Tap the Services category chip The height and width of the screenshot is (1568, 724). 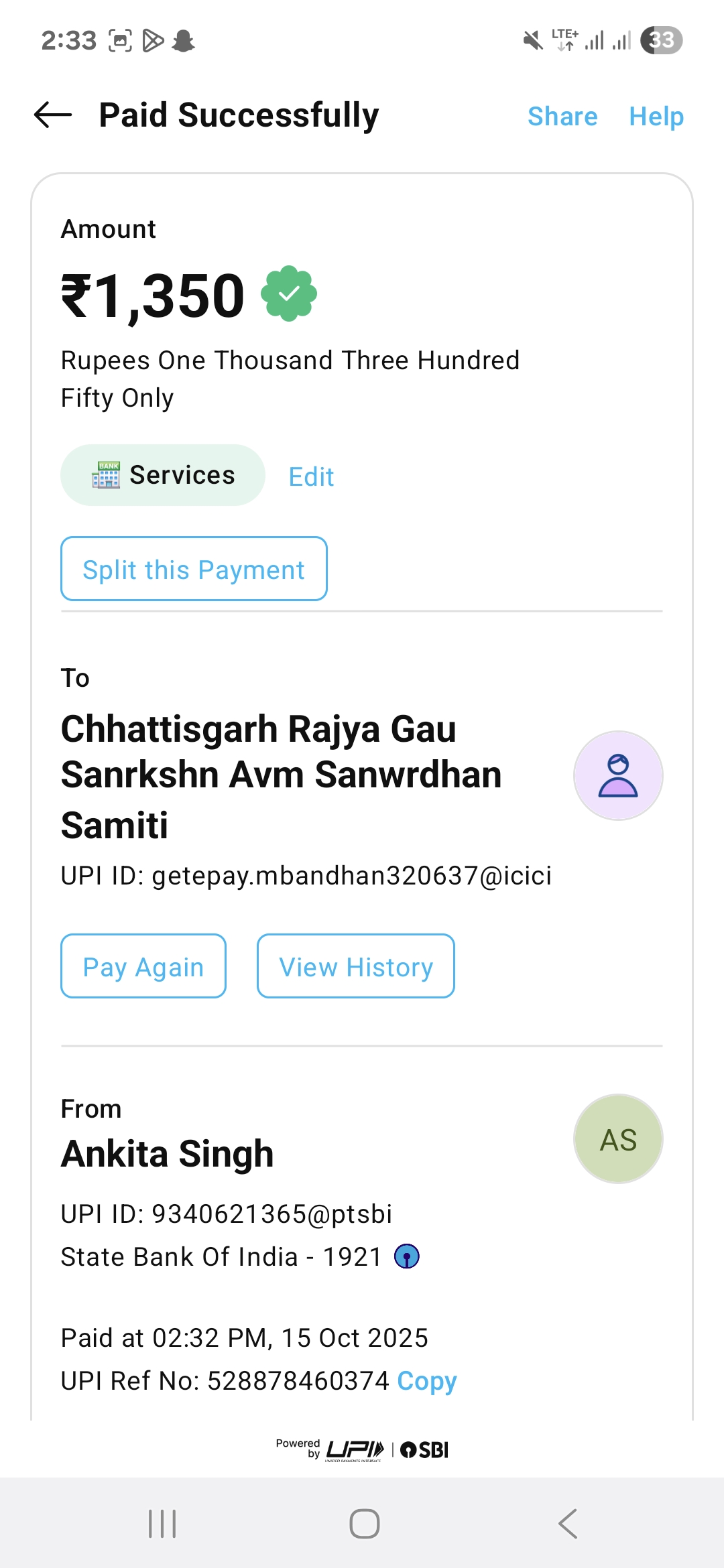tap(163, 475)
